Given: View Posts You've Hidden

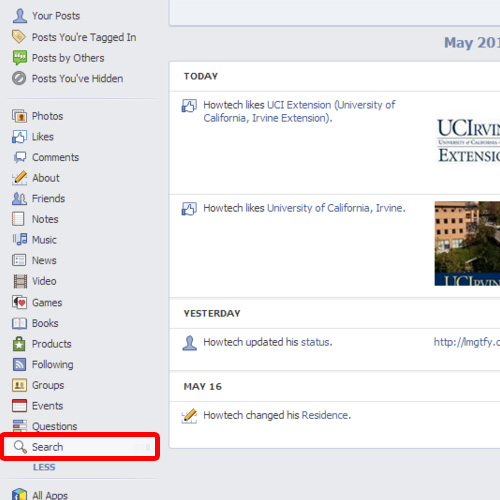Looking at the screenshot, I should 78,79.
